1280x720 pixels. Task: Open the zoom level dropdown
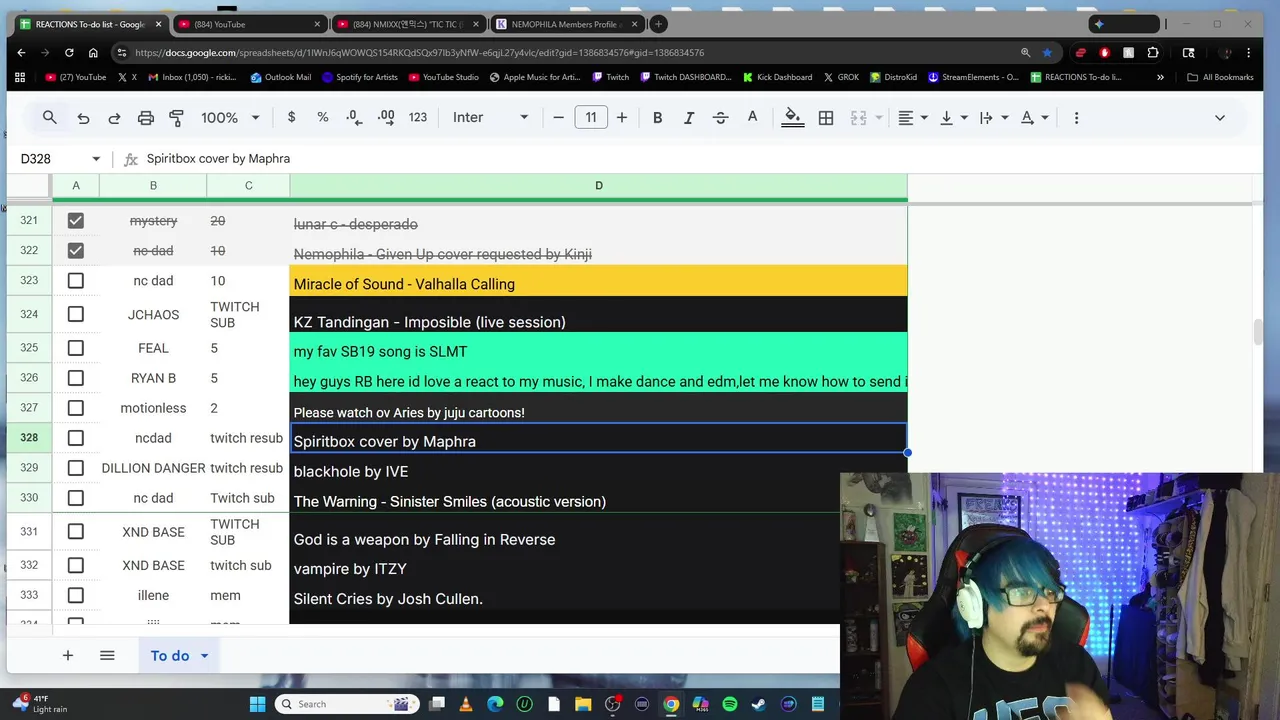[230, 117]
